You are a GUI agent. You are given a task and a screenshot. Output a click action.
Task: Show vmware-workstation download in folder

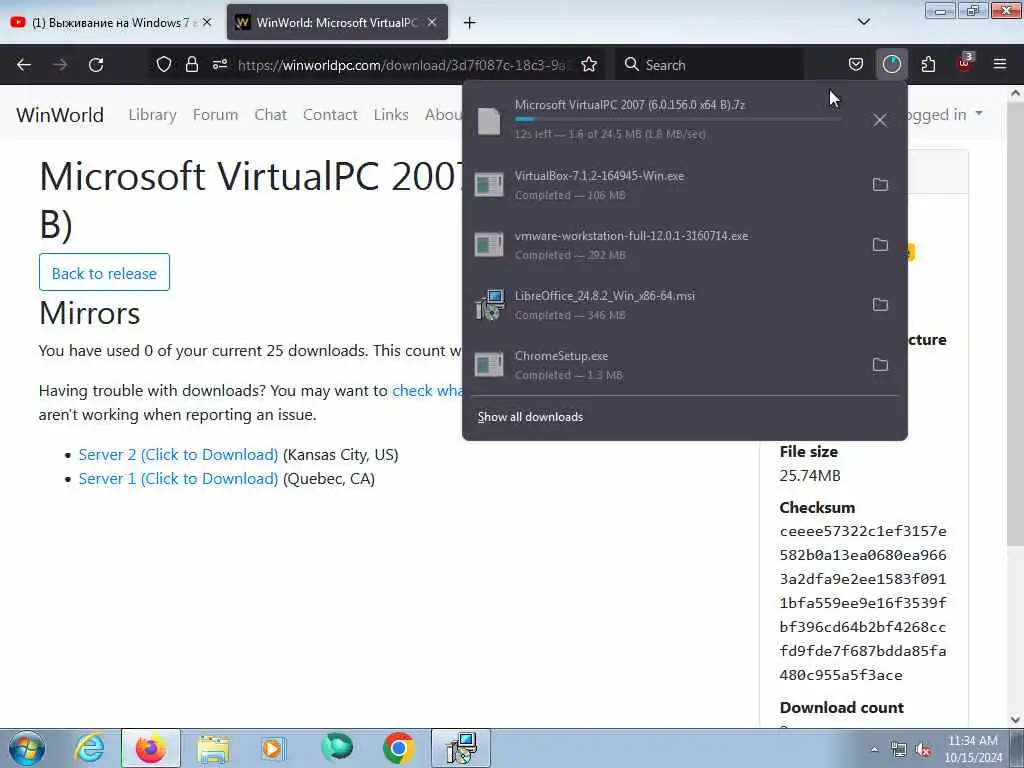(880, 245)
